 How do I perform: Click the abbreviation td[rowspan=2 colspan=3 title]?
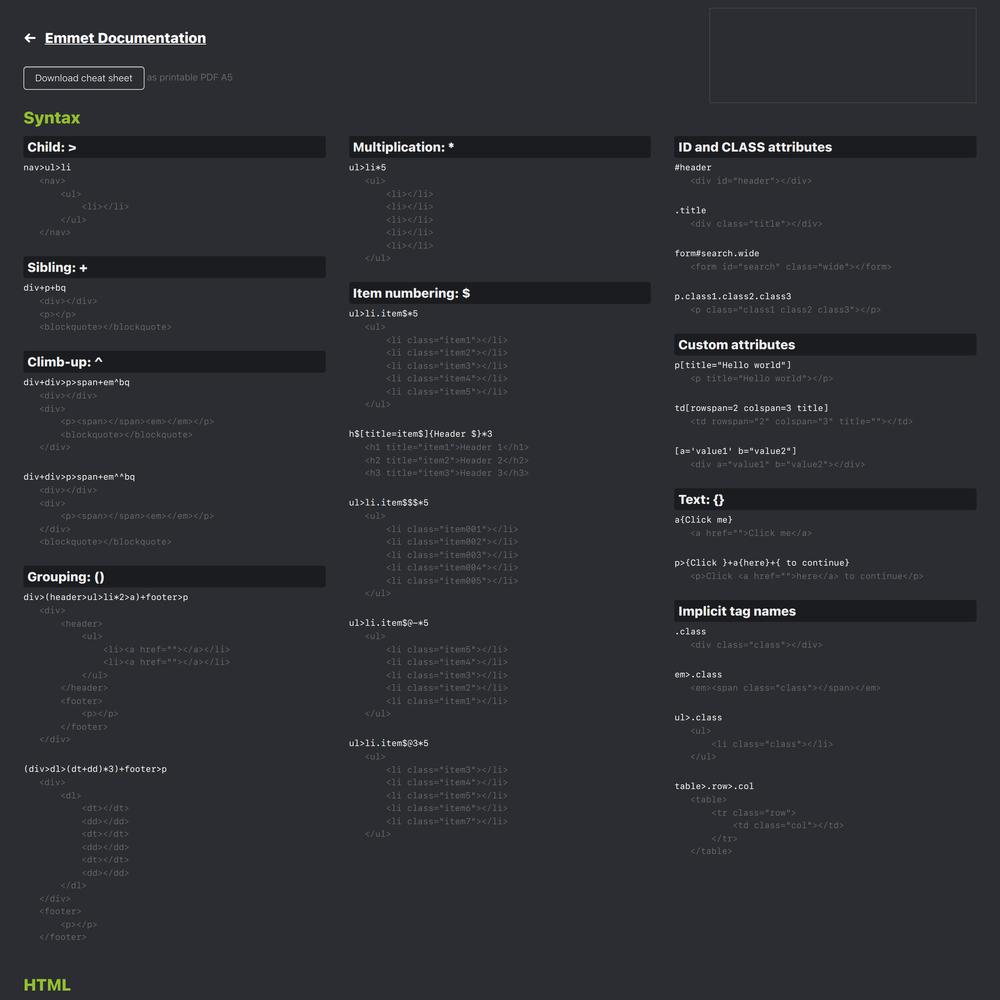pos(751,408)
